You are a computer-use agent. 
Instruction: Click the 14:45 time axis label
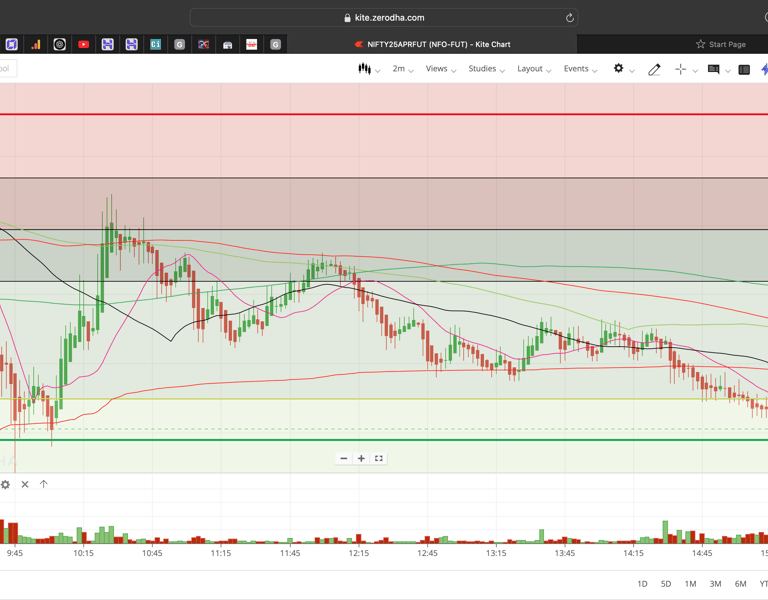pos(702,553)
